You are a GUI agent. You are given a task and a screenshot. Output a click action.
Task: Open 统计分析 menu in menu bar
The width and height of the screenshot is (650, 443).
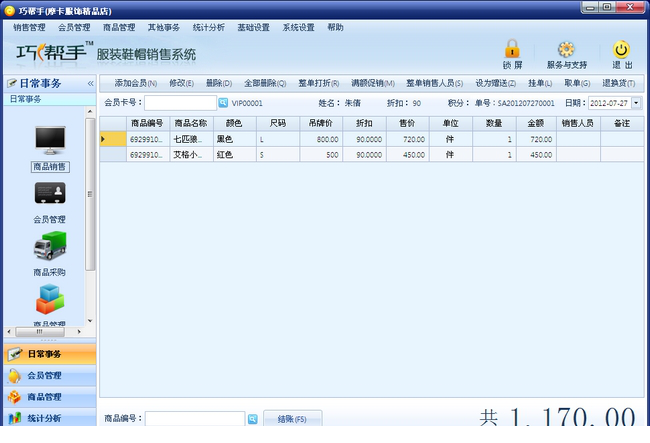(x=209, y=27)
